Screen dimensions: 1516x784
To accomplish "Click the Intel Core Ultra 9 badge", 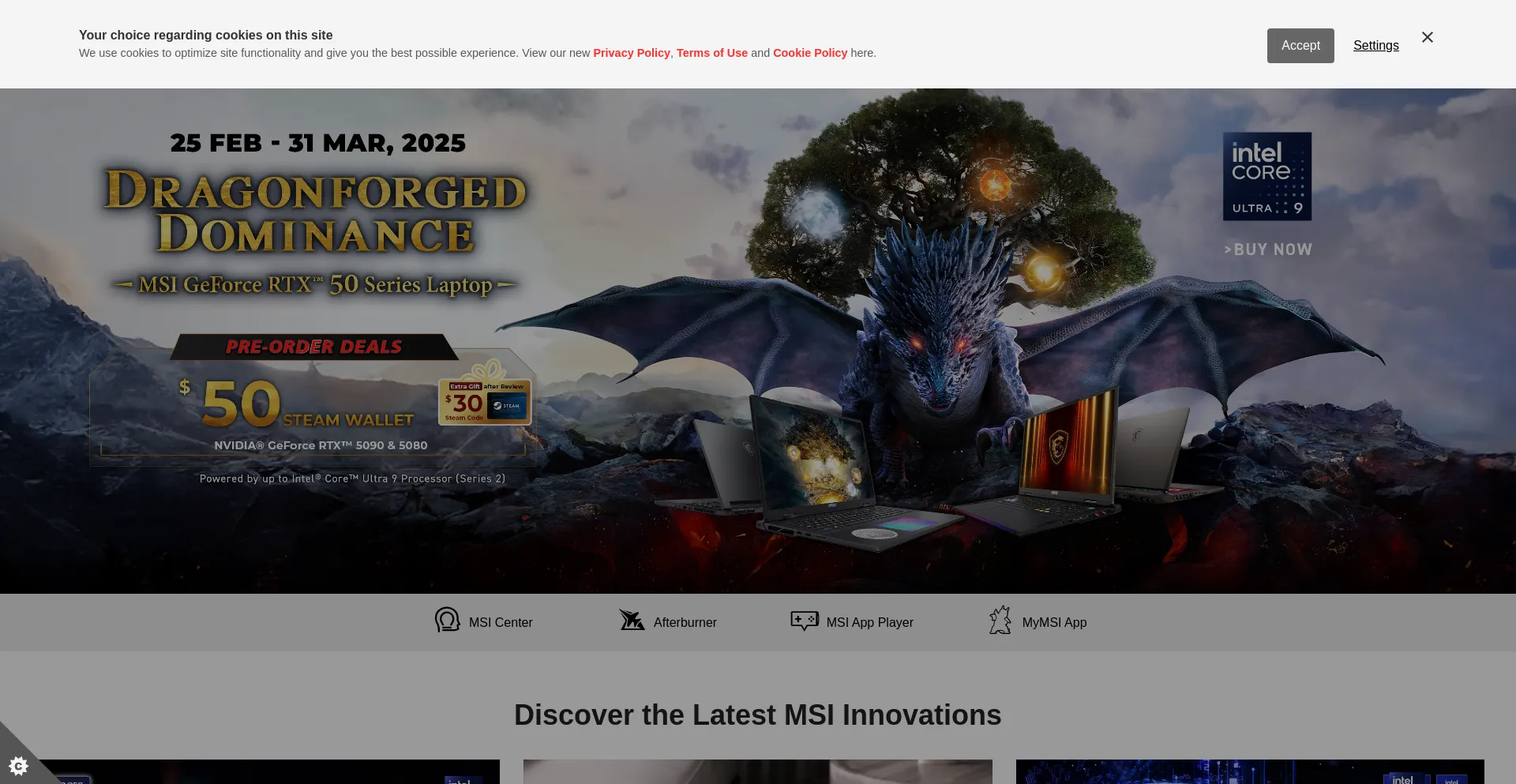I will click(1267, 176).
